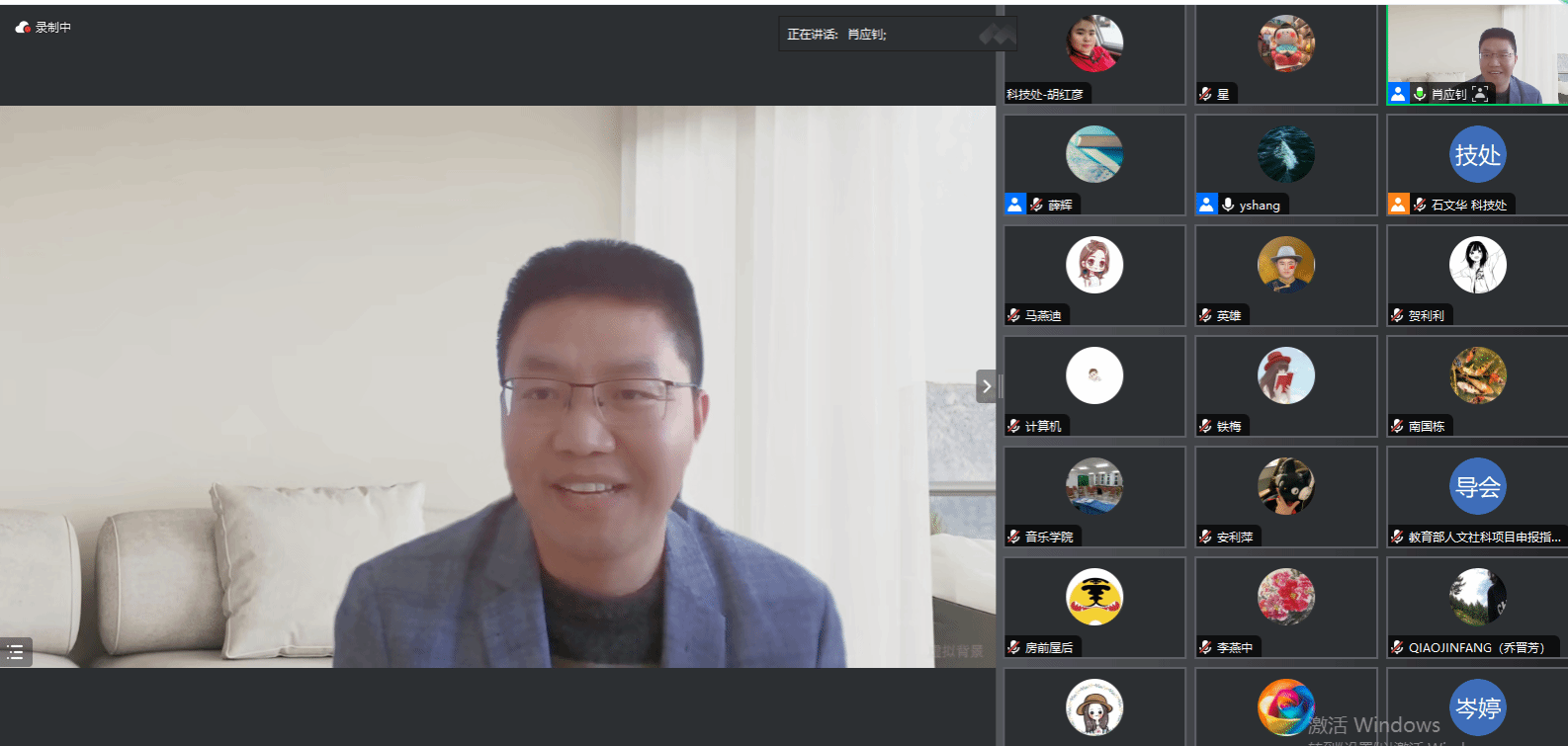
Task: Select the 房前屋后 participant avatar
Action: pyautogui.click(x=1093, y=597)
